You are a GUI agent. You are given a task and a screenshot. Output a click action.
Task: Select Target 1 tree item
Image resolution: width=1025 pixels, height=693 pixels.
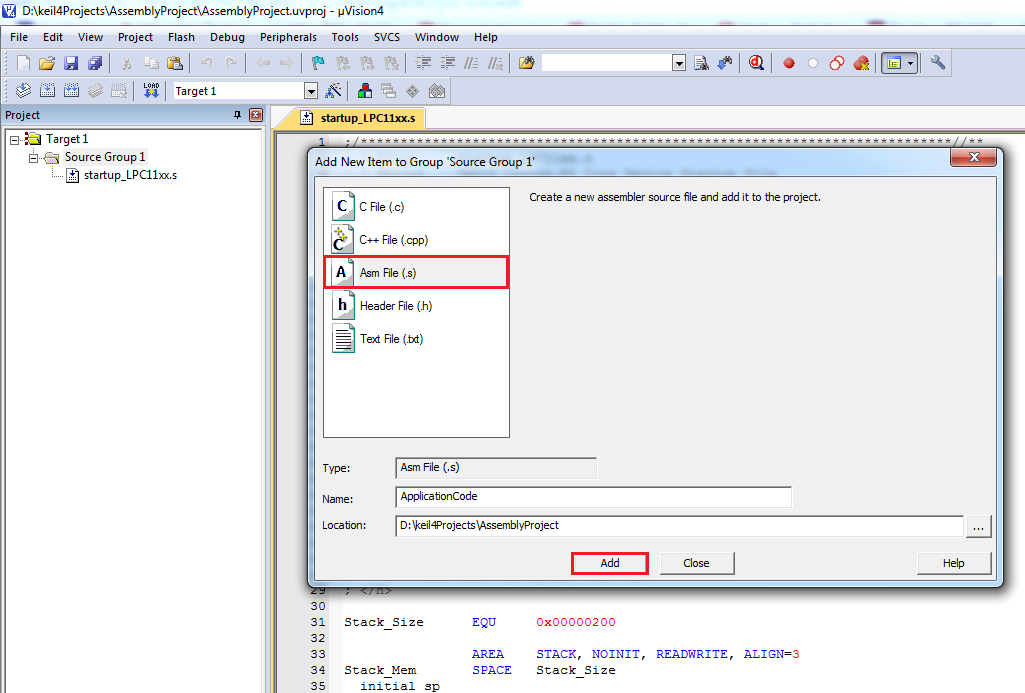tap(67, 139)
